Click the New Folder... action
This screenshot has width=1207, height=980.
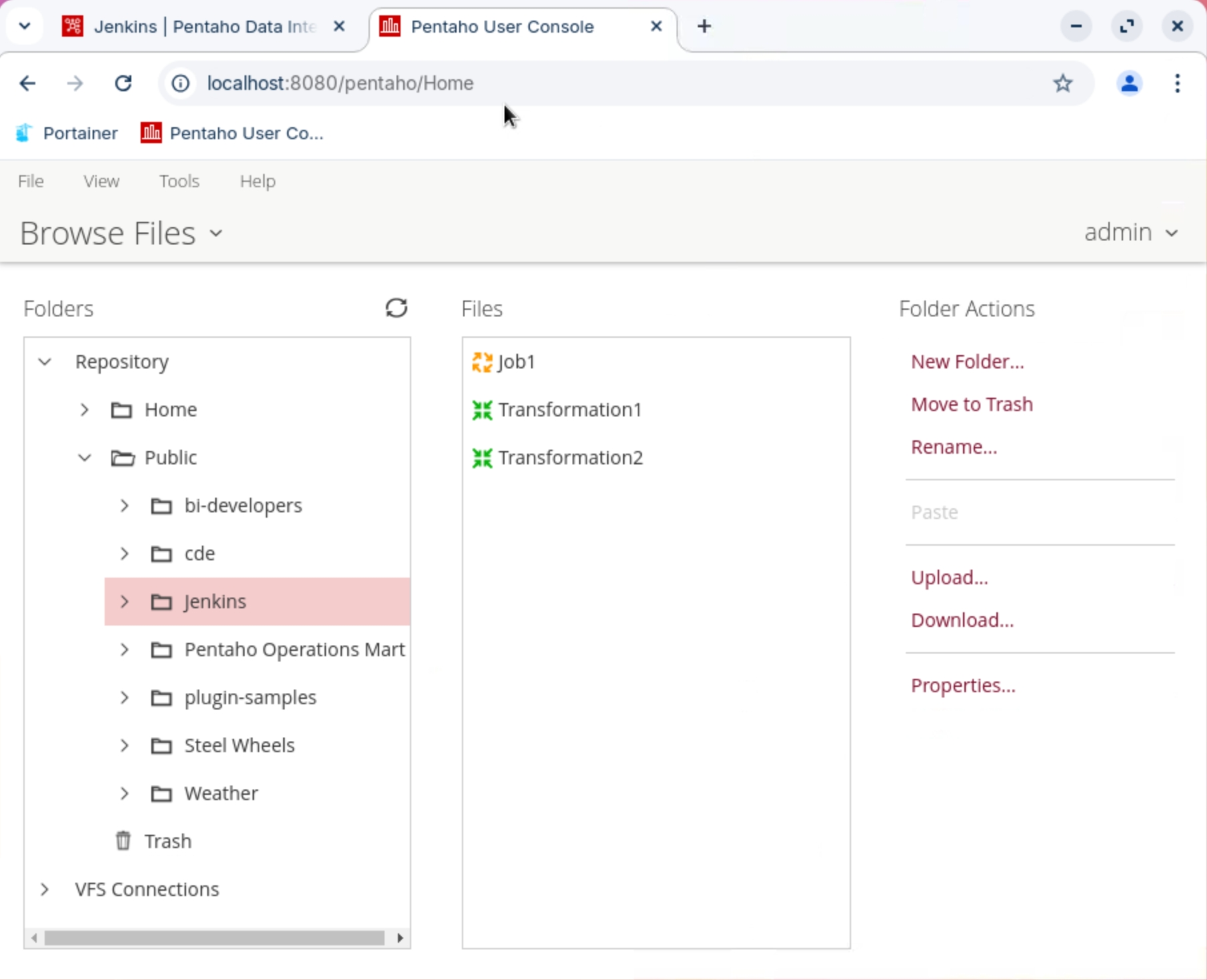pyautogui.click(x=967, y=362)
